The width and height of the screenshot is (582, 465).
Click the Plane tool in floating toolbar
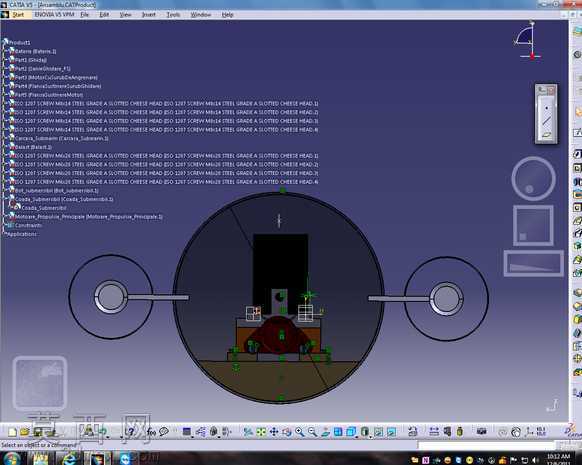tap(546, 134)
